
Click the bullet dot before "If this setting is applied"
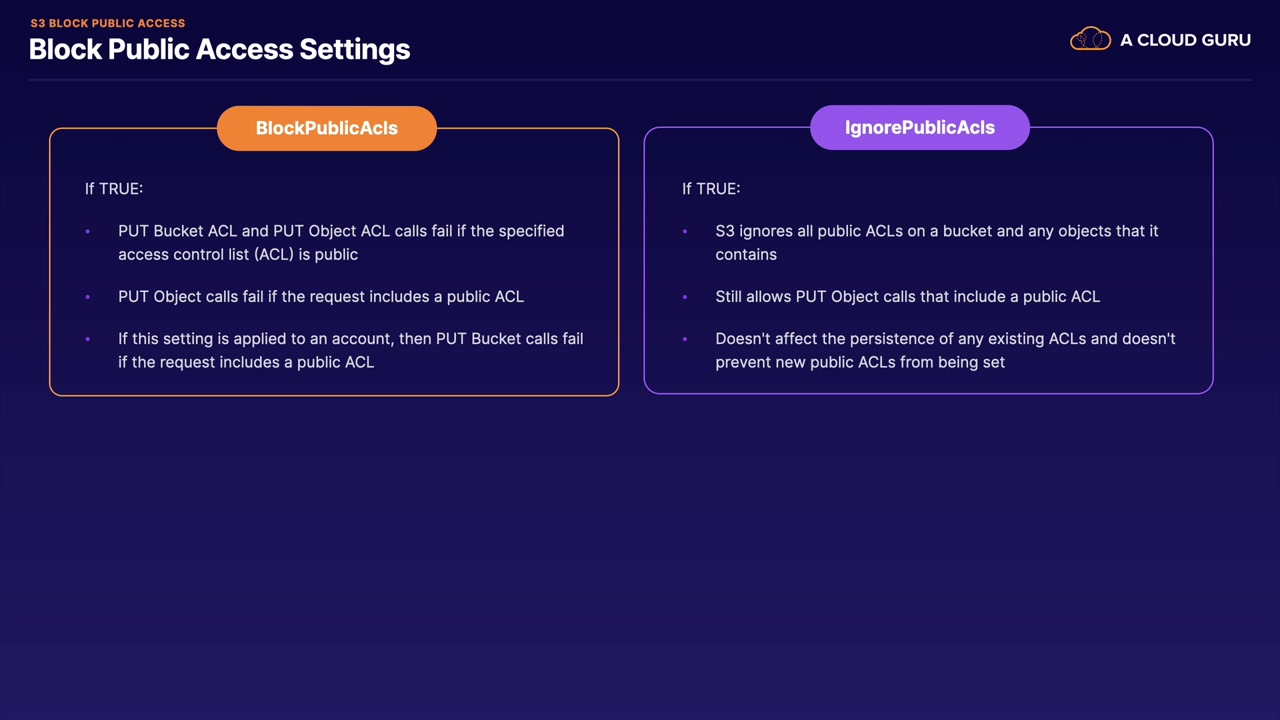tap(88, 339)
